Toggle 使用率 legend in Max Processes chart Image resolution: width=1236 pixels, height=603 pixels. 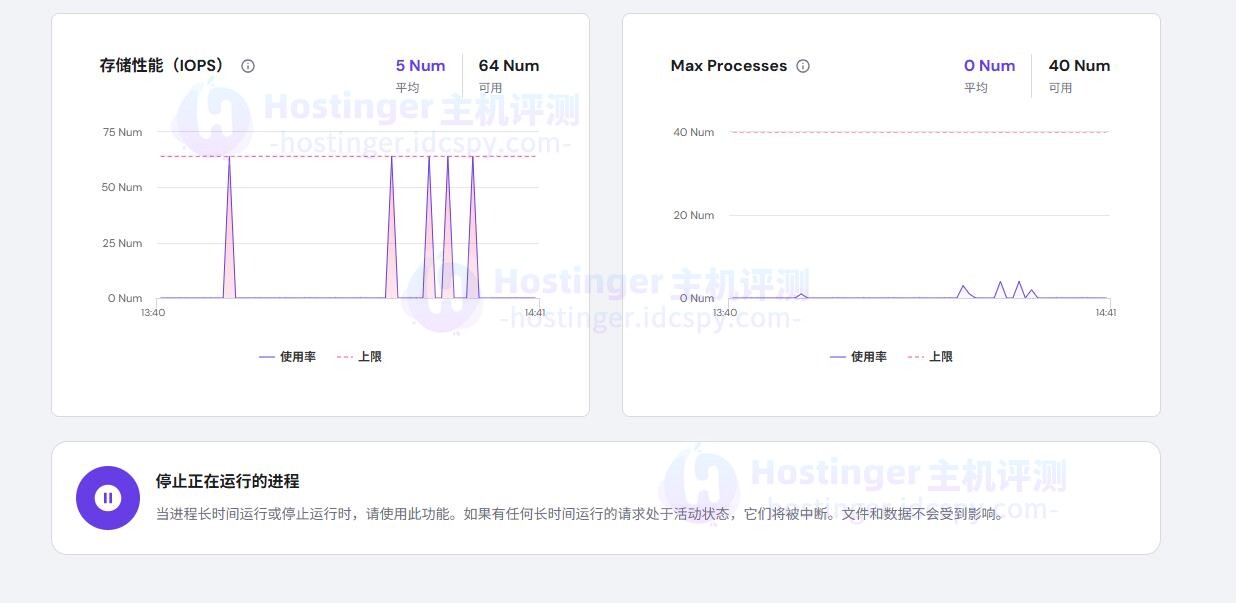click(x=859, y=357)
